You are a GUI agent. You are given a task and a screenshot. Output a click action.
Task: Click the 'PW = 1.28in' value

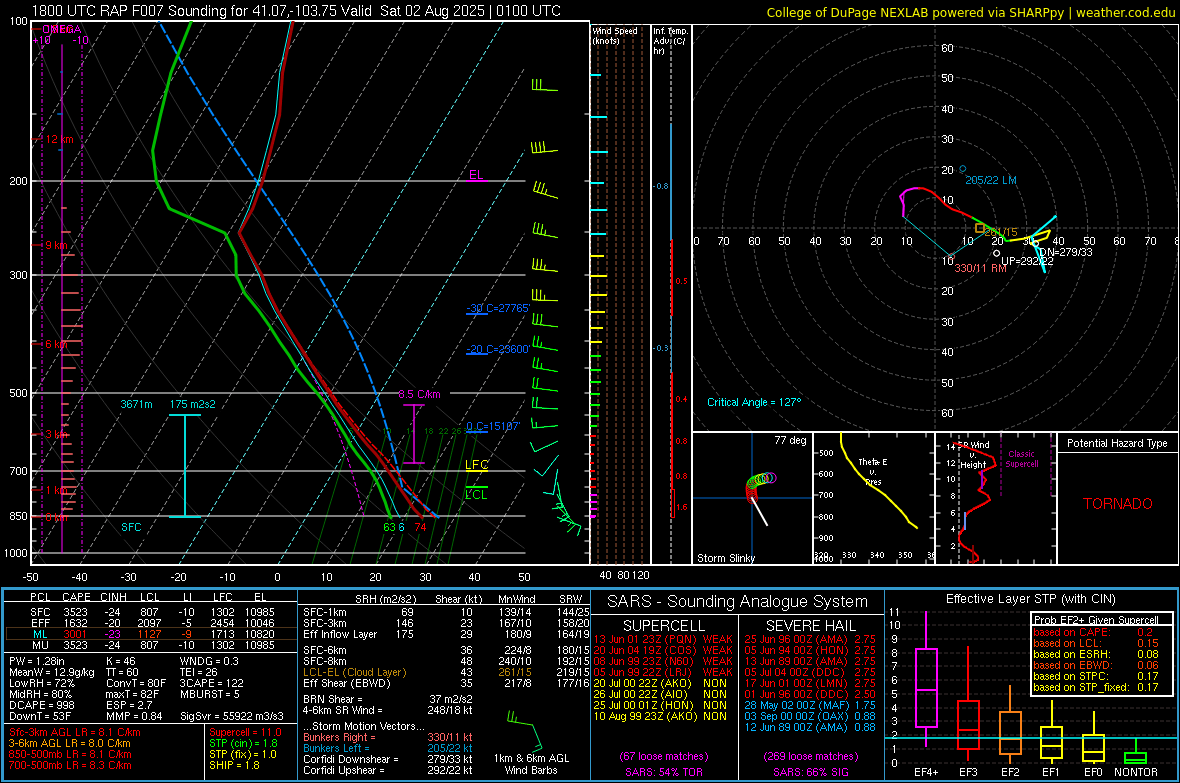tap(37, 661)
